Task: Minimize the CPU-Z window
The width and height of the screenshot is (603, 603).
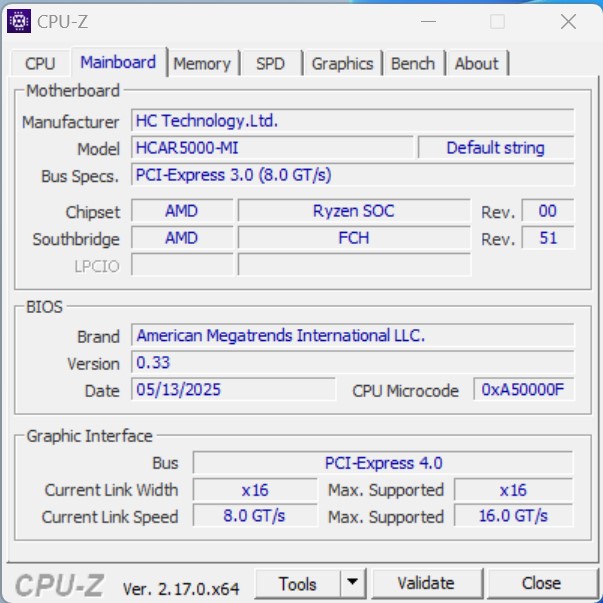Action: coord(427,21)
